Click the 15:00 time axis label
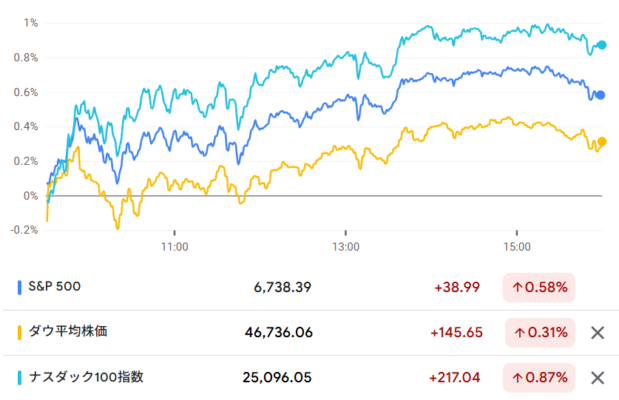The height and width of the screenshot is (400, 619). 516,246
